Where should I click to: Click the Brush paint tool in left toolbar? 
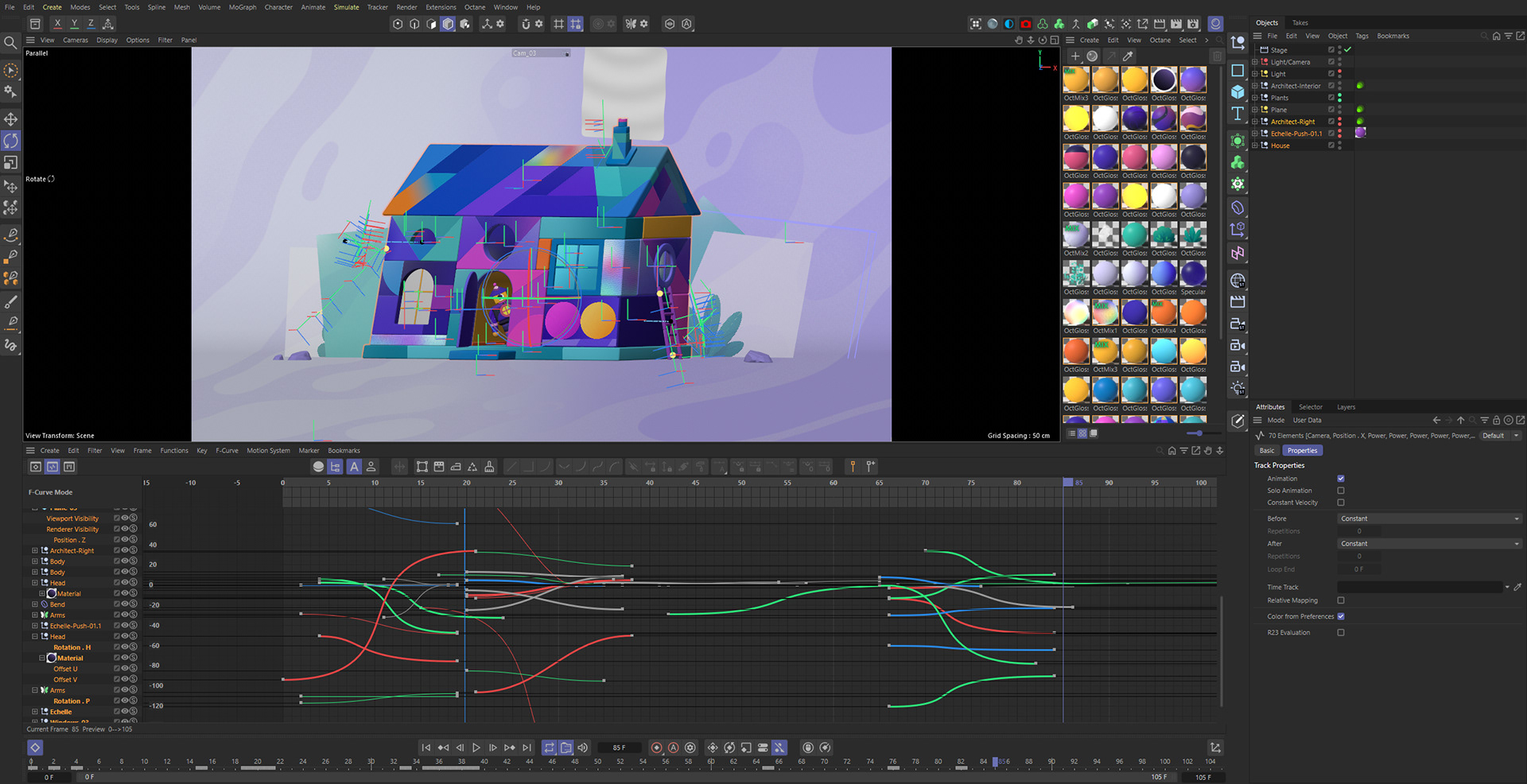[10, 302]
